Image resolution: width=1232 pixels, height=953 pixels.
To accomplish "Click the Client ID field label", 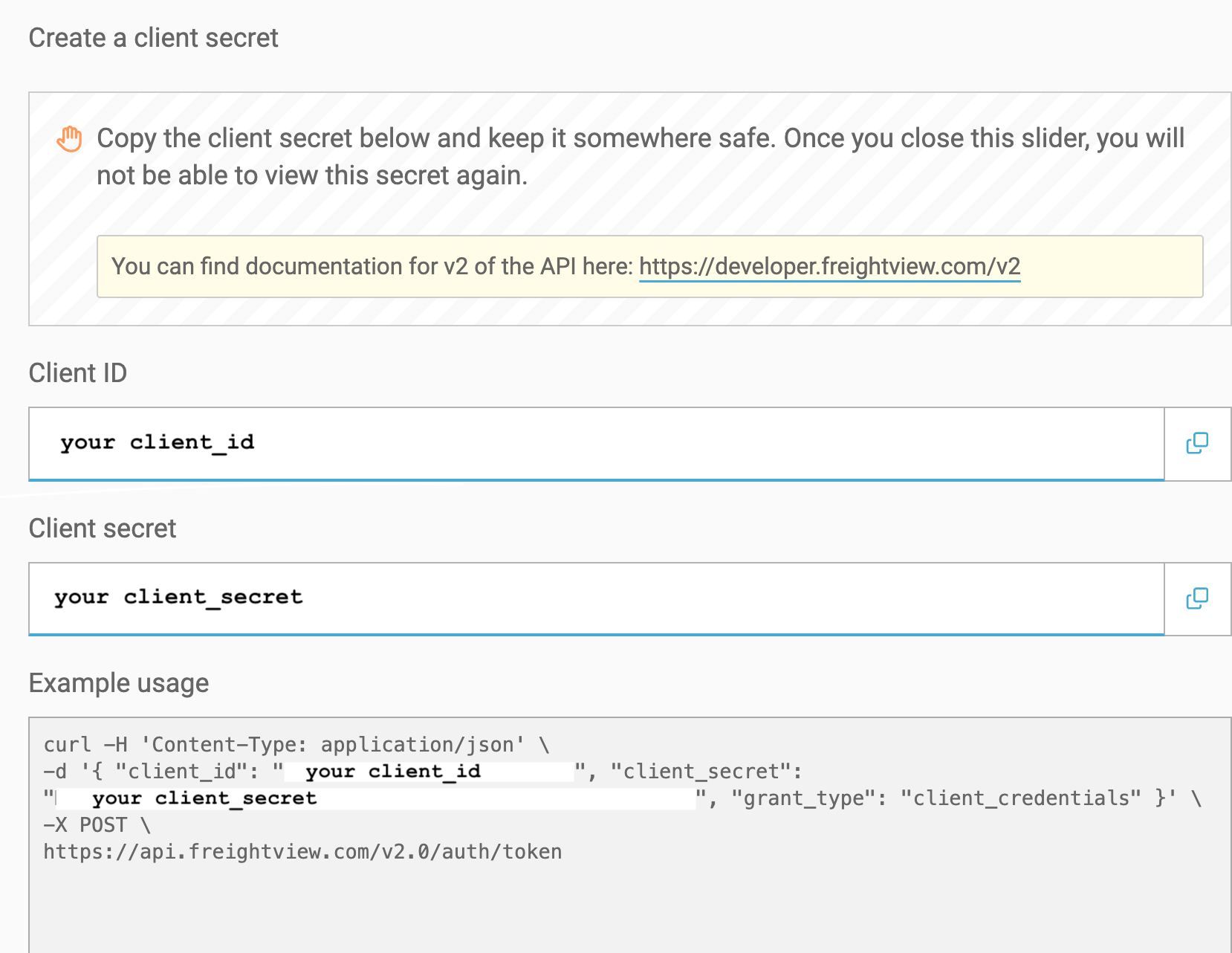I will click(x=78, y=373).
